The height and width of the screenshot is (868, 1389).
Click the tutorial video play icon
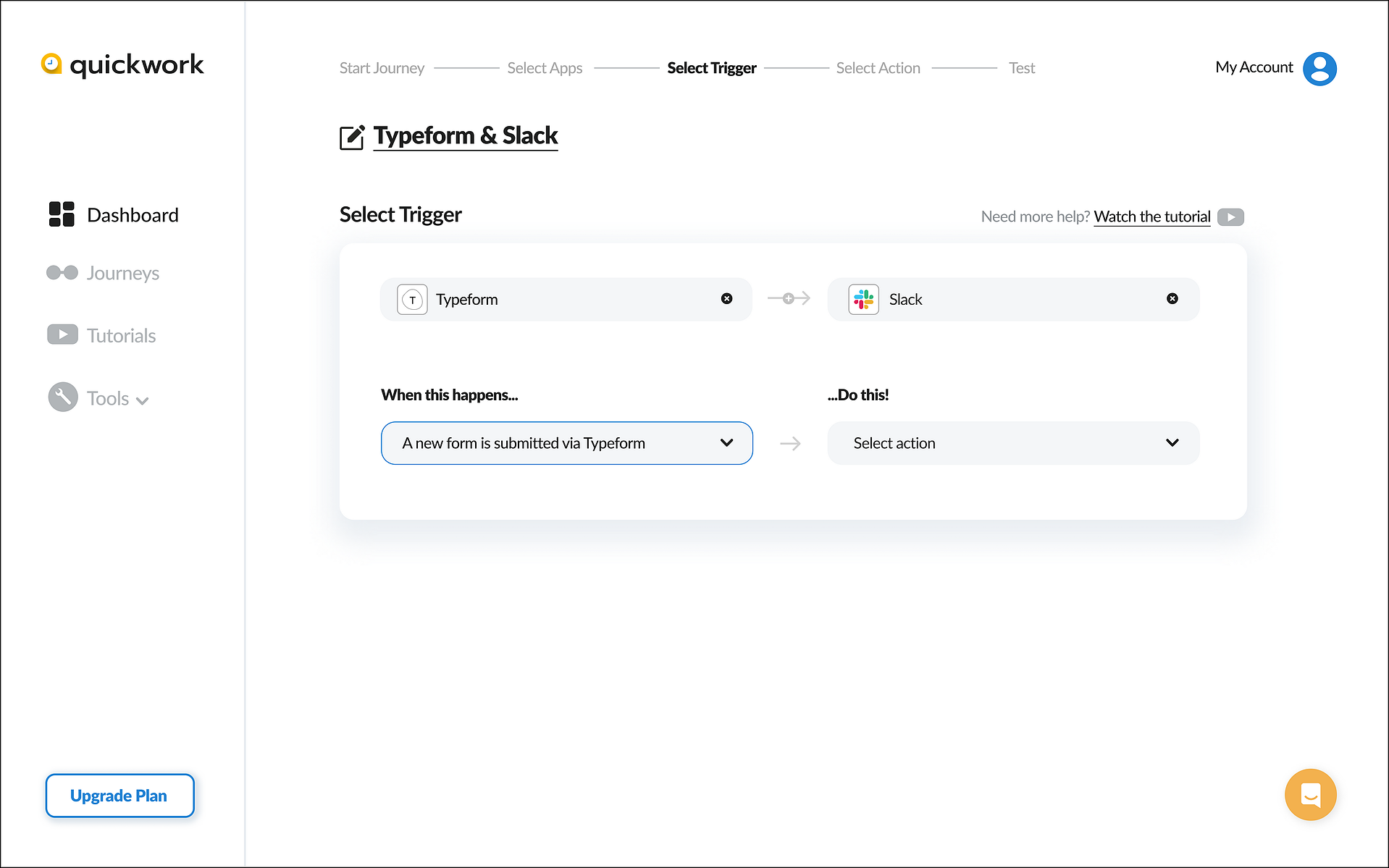(x=1230, y=217)
